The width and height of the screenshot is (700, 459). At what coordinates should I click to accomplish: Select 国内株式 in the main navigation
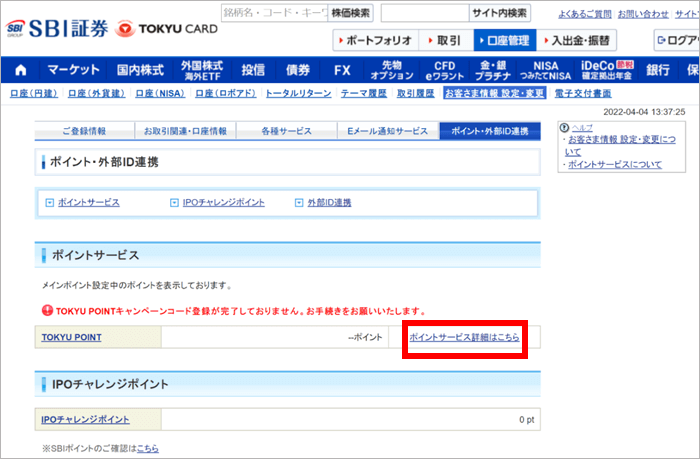click(140, 70)
